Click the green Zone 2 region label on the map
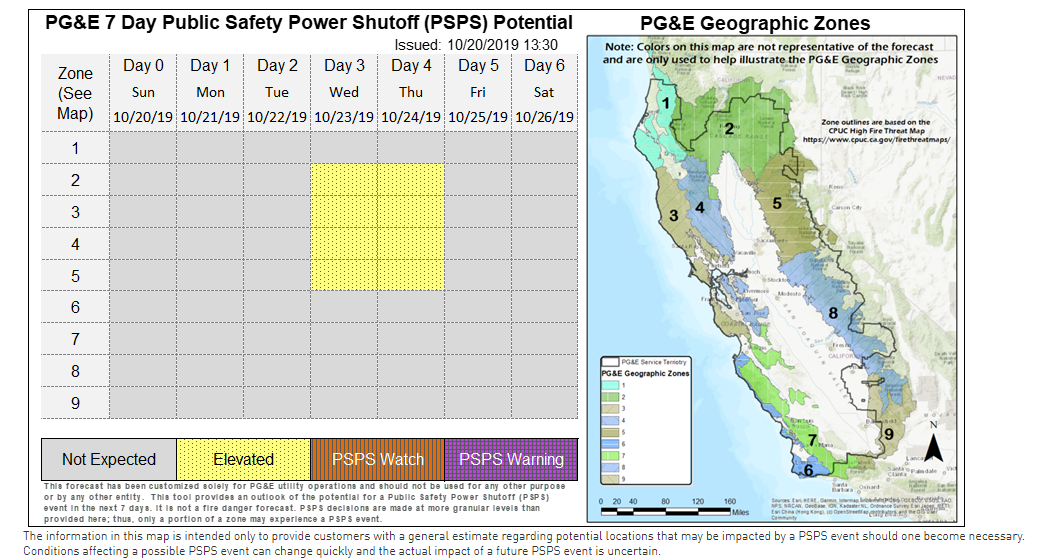 (729, 128)
